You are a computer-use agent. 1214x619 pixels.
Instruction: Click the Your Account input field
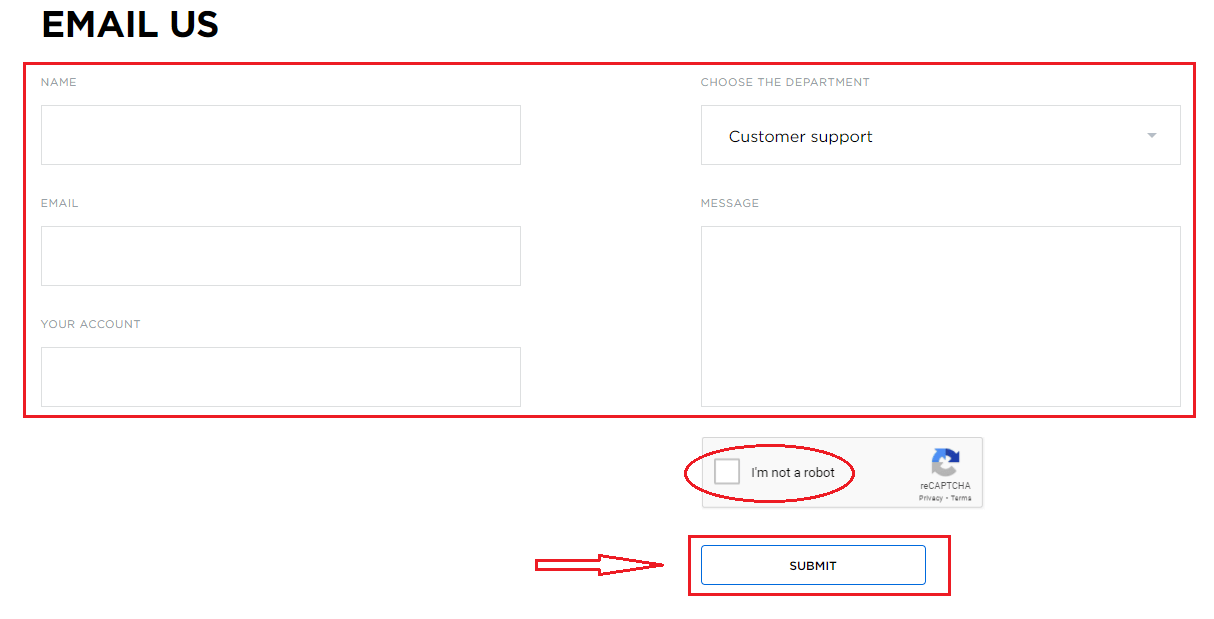281,377
